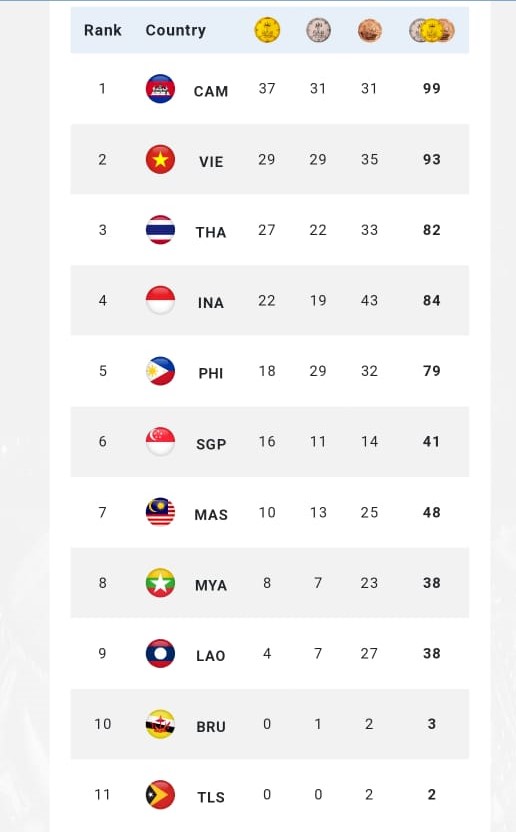The image size is (516, 832).
Task: Click the Rank column header
Action: [x=102, y=30]
